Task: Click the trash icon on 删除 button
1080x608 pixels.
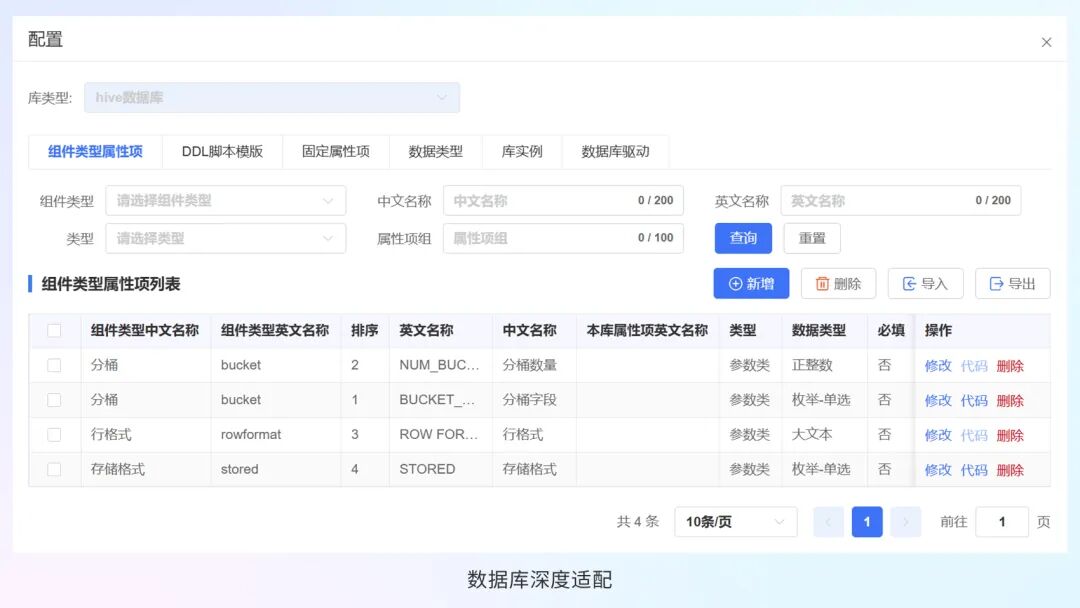Action: (x=824, y=284)
